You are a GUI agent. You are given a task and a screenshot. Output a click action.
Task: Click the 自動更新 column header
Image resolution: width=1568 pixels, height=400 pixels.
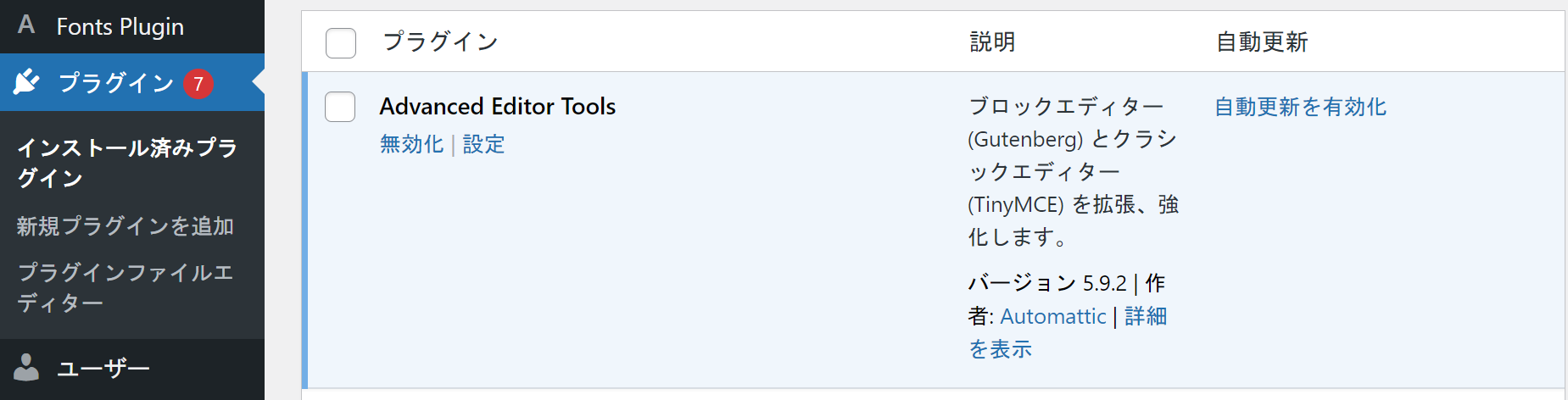[1262, 42]
